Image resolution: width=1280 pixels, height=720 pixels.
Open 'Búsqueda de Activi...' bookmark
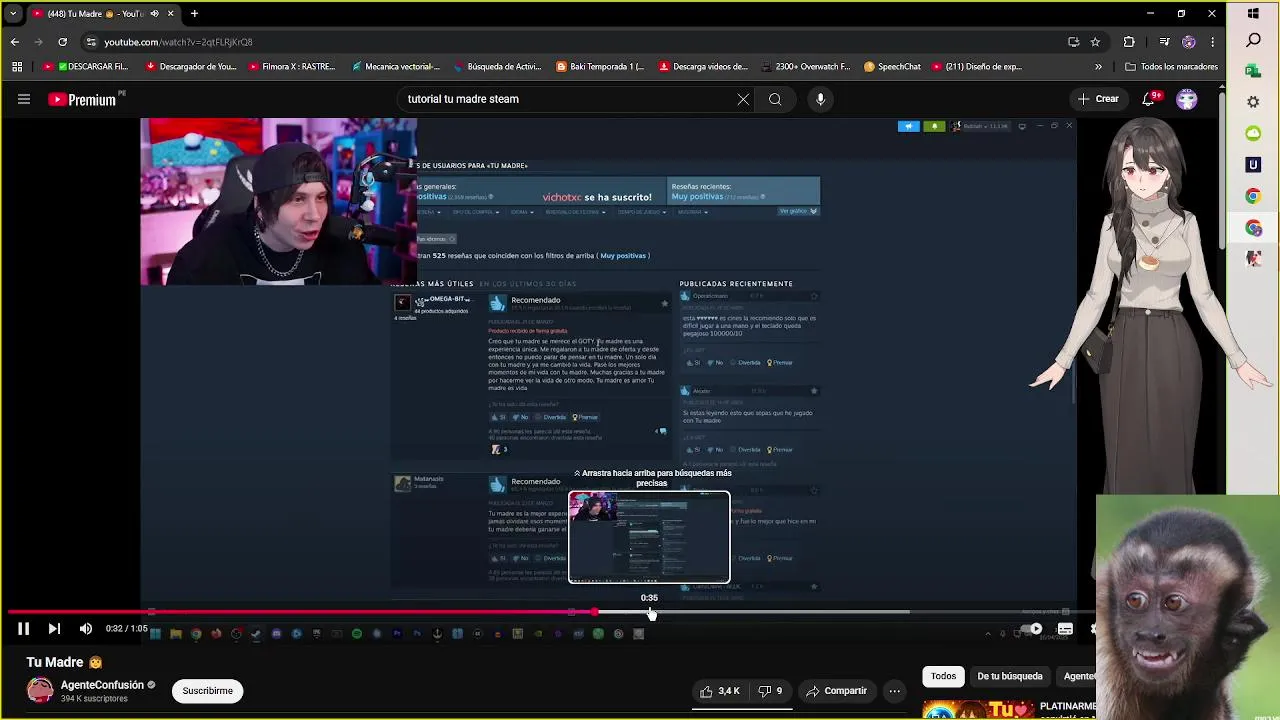coord(497,67)
